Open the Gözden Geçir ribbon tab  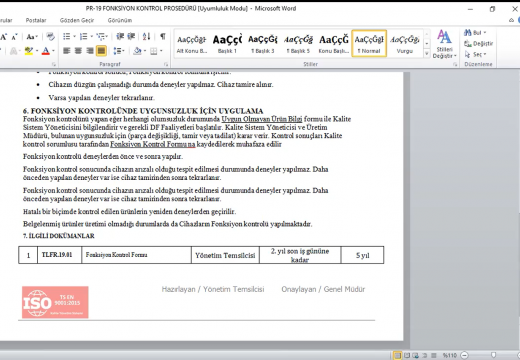click(77, 20)
